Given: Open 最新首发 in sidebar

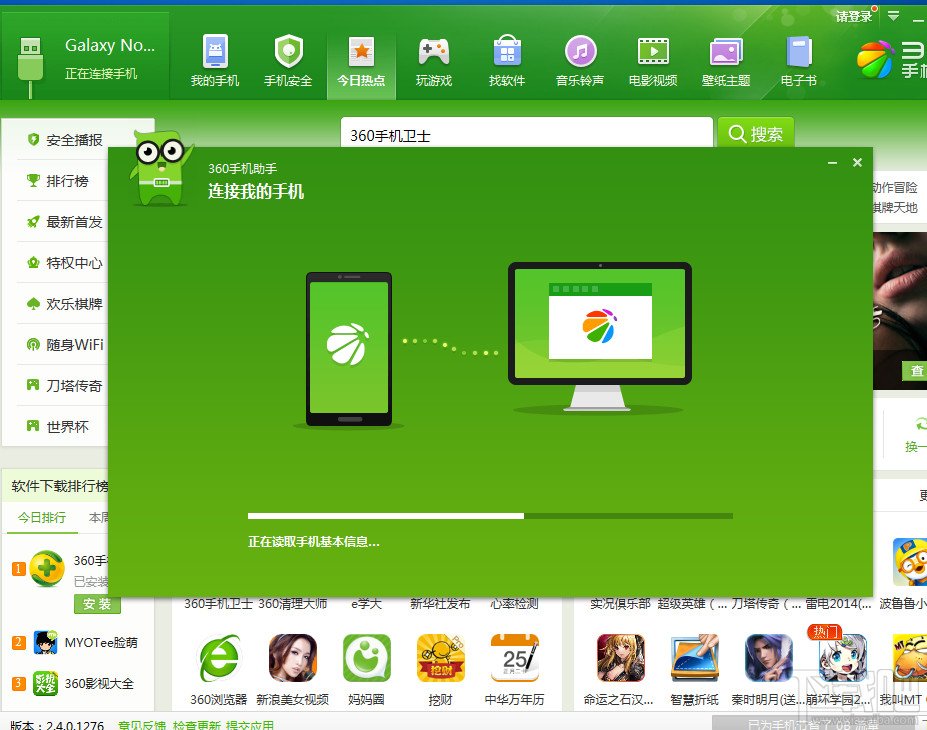Looking at the screenshot, I should click(65, 222).
